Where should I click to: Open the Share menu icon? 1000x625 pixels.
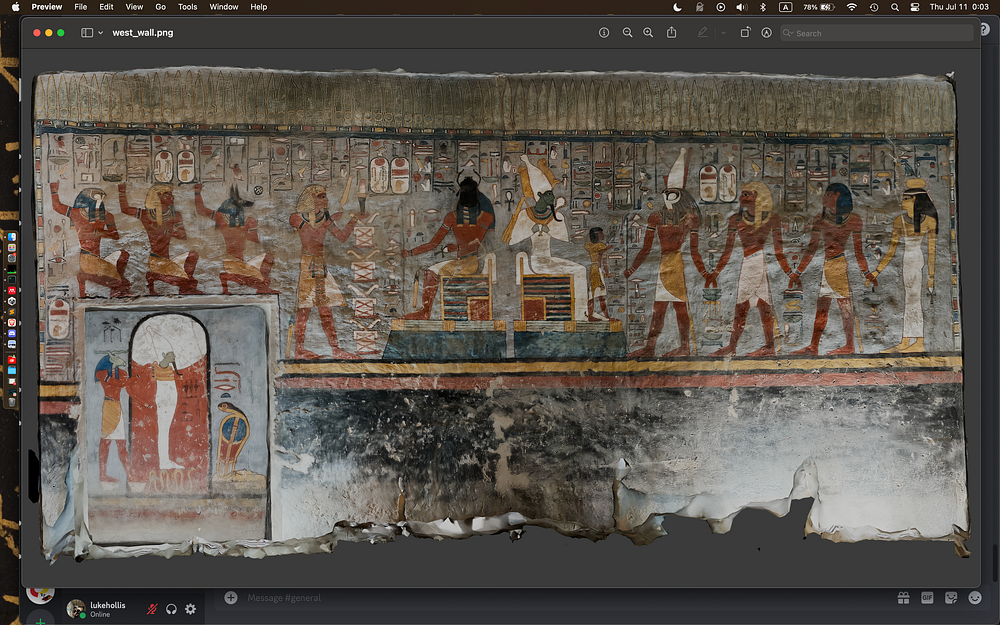click(672, 33)
